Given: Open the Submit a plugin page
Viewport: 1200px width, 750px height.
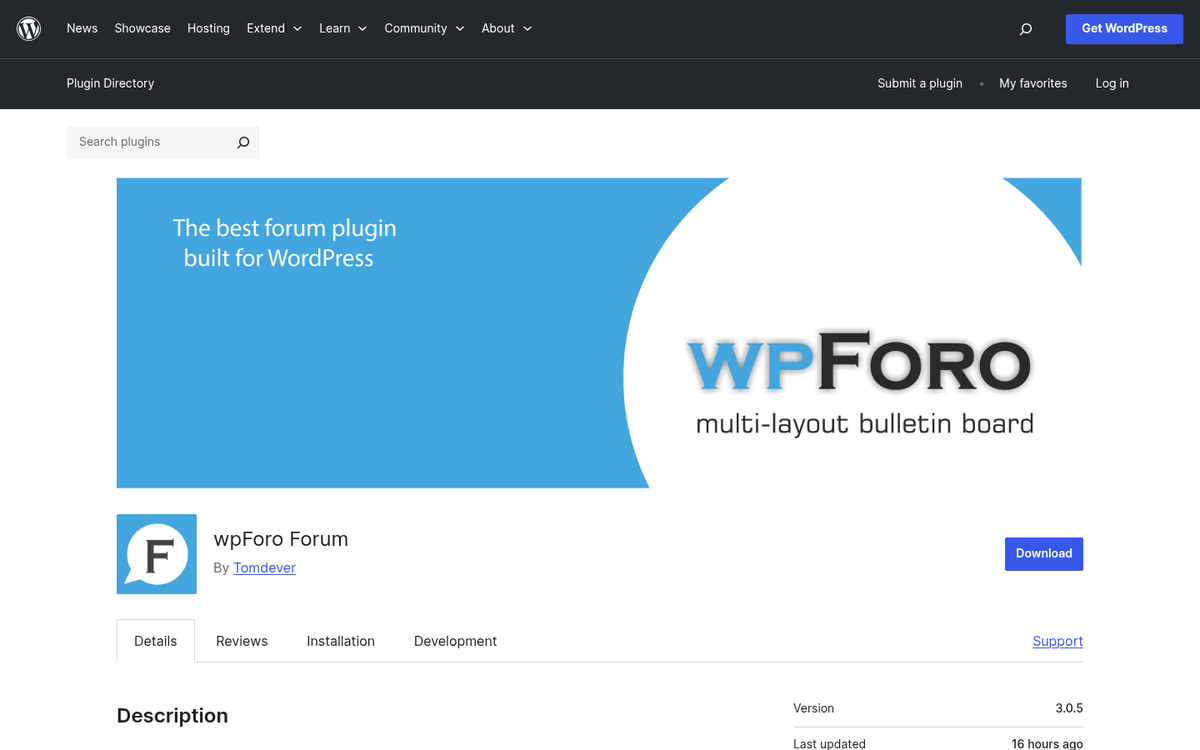Looking at the screenshot, I should [x=919, y=83].
